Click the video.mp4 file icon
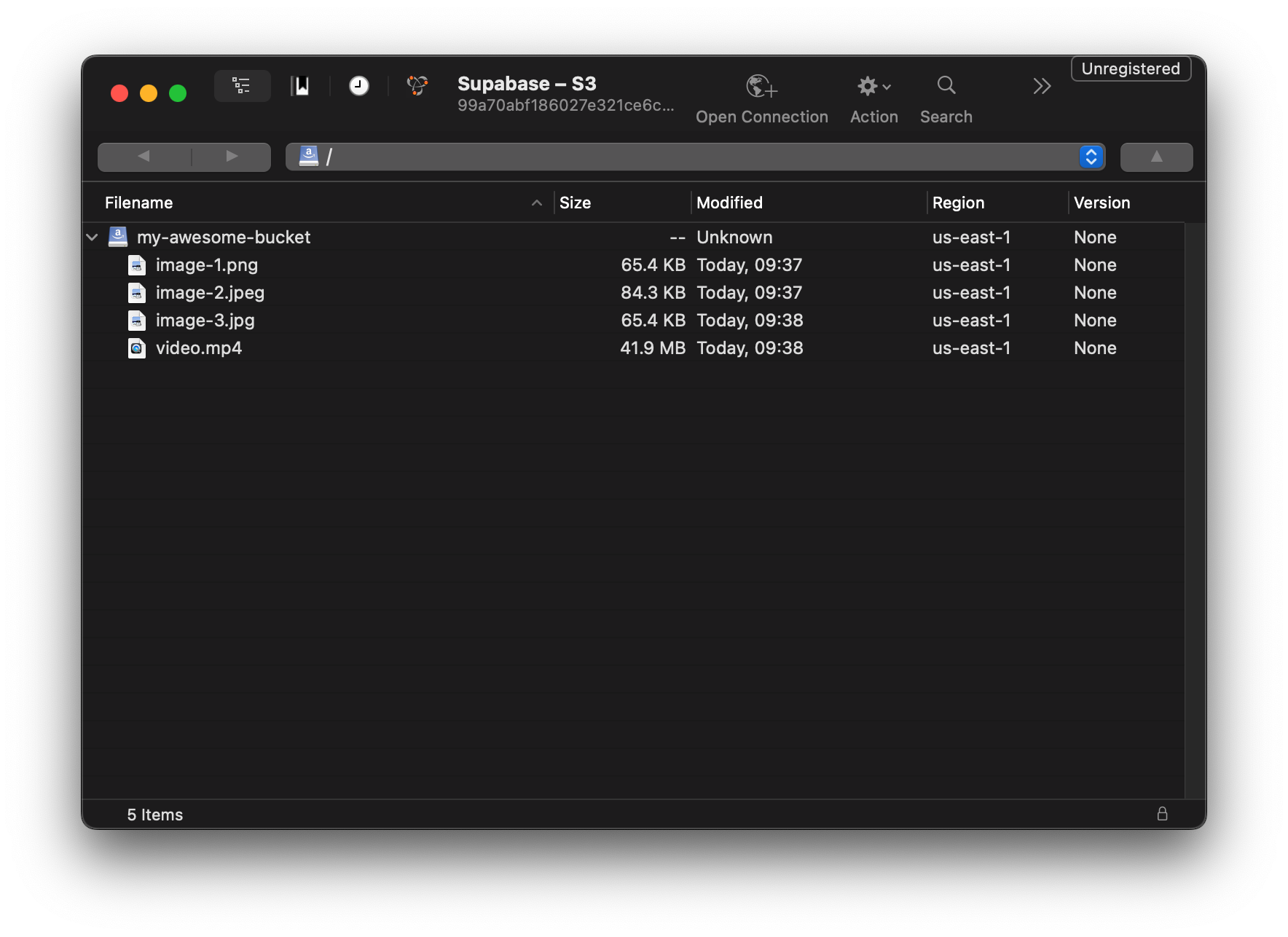The image size is (1288, 937). point(137,348)
